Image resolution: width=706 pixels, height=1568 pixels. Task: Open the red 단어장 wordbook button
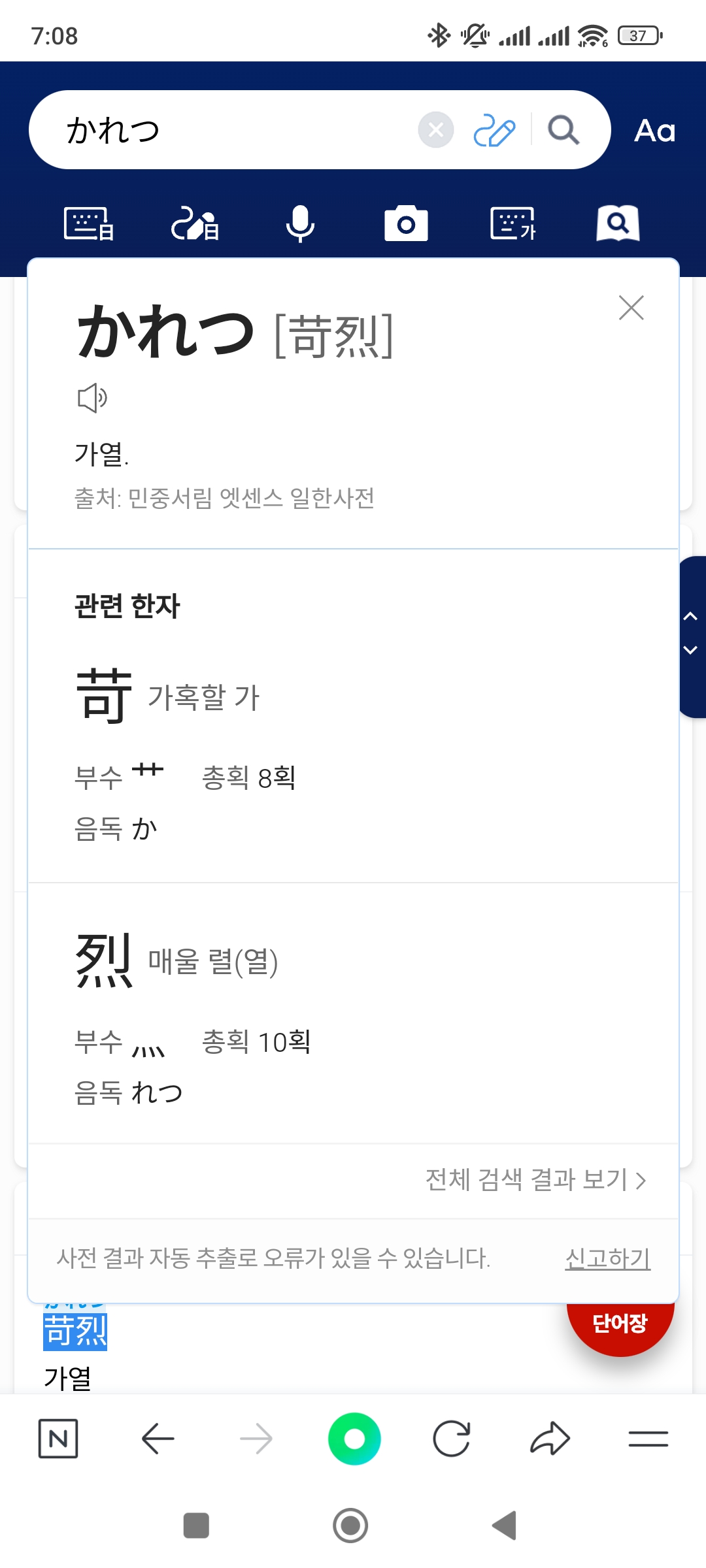(x=620, y=1324)
